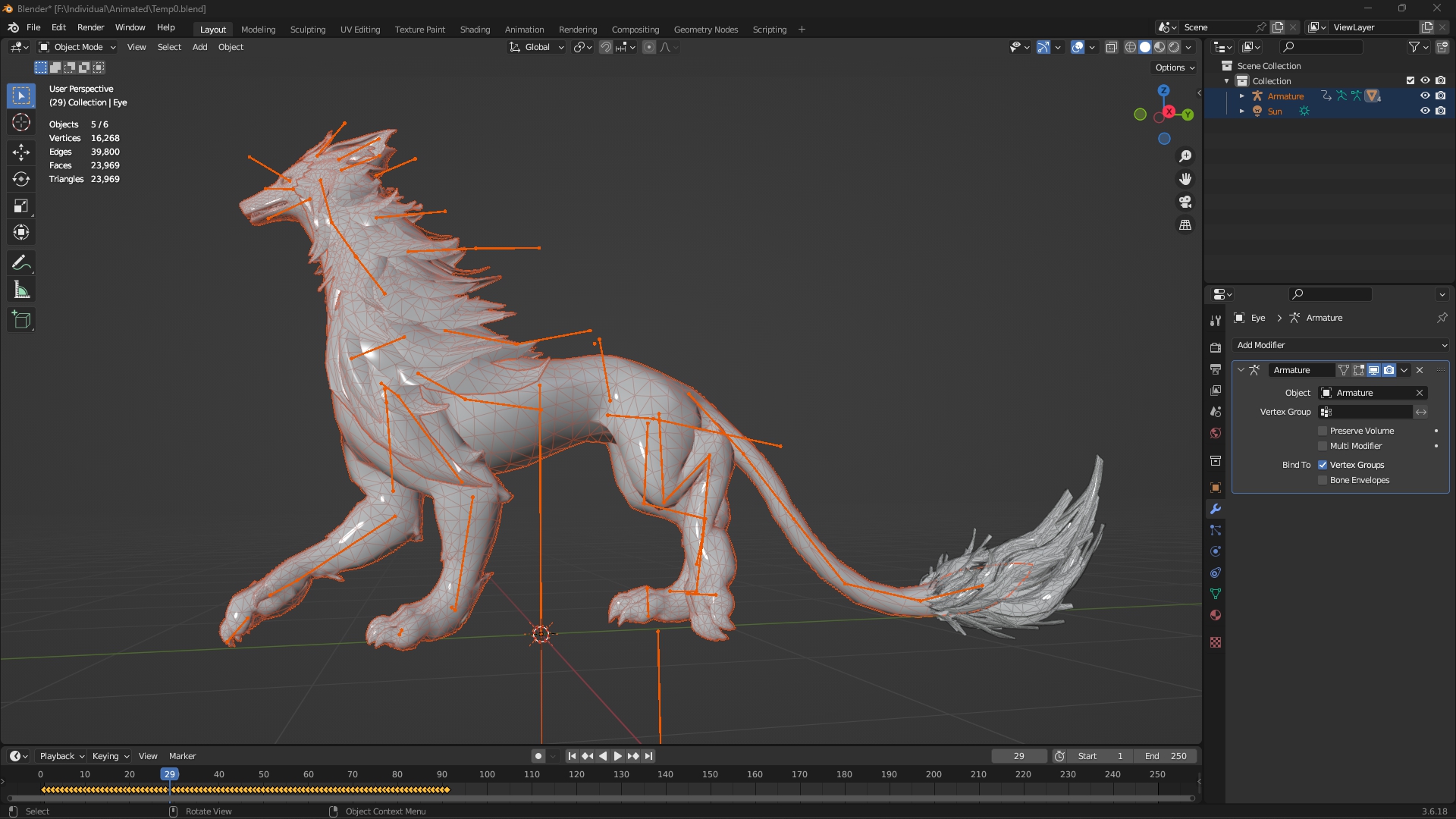The height and width of the screenshot is (819, 1456).
Task: Open Object Mode selector dropdown
Action: [77, 47]
